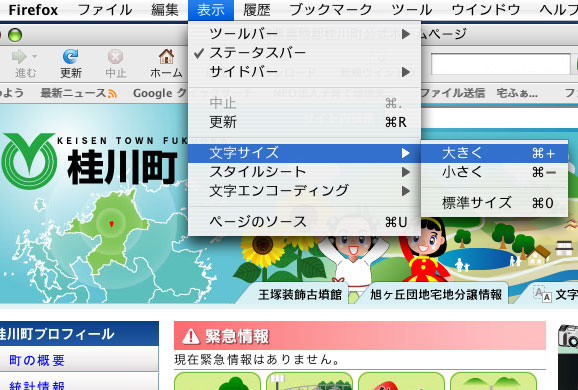Open the 町の概要 sidebar link
Image resolution: width=578 pixels, height=390 pixels.
pos(37,360)
